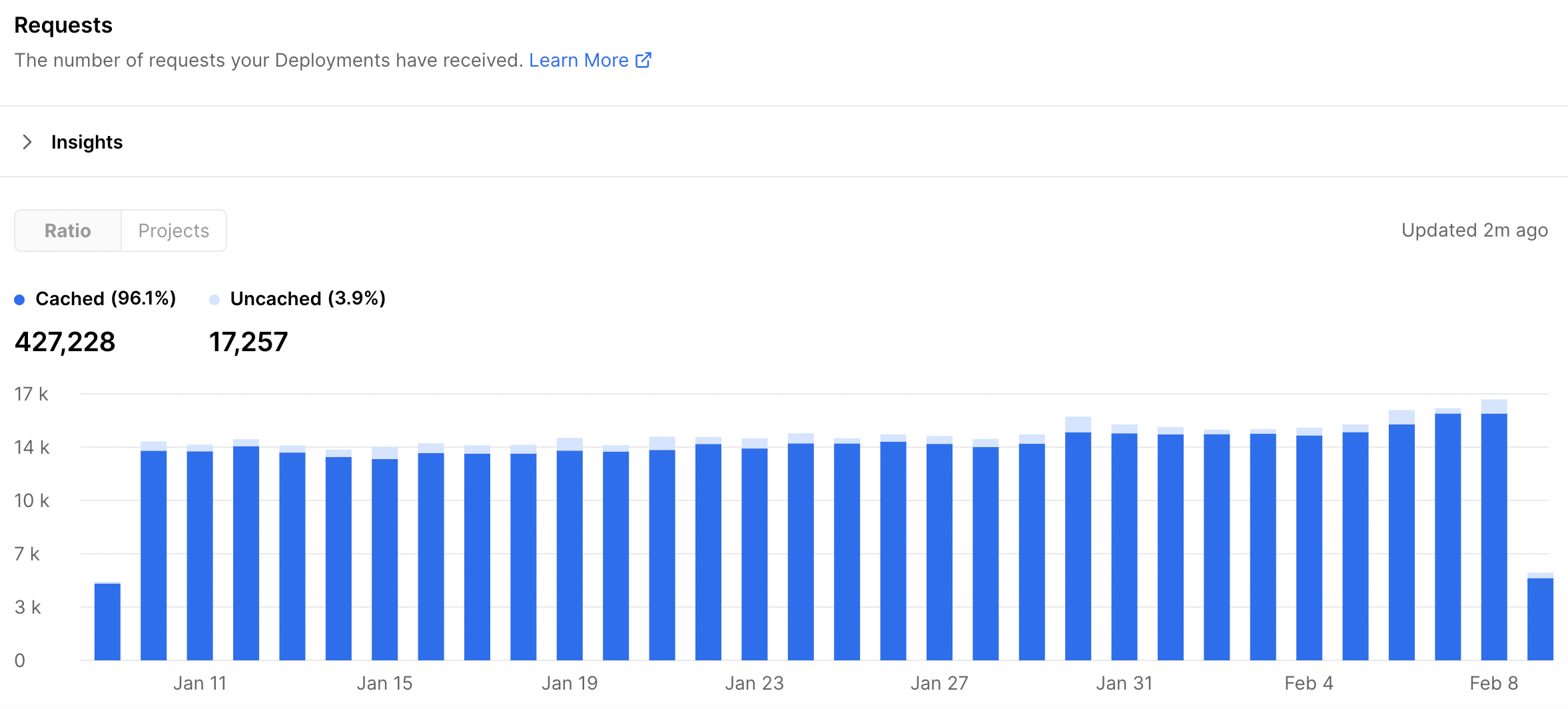Select the 427,228 cached requests total
The width and height of the screenshot is (1568, 709).
(x=65, y=342)
